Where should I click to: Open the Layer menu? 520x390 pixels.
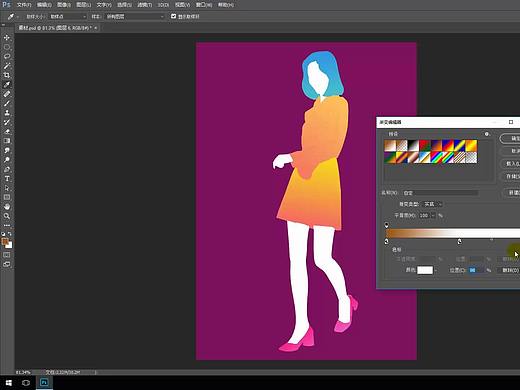(84, 5)
